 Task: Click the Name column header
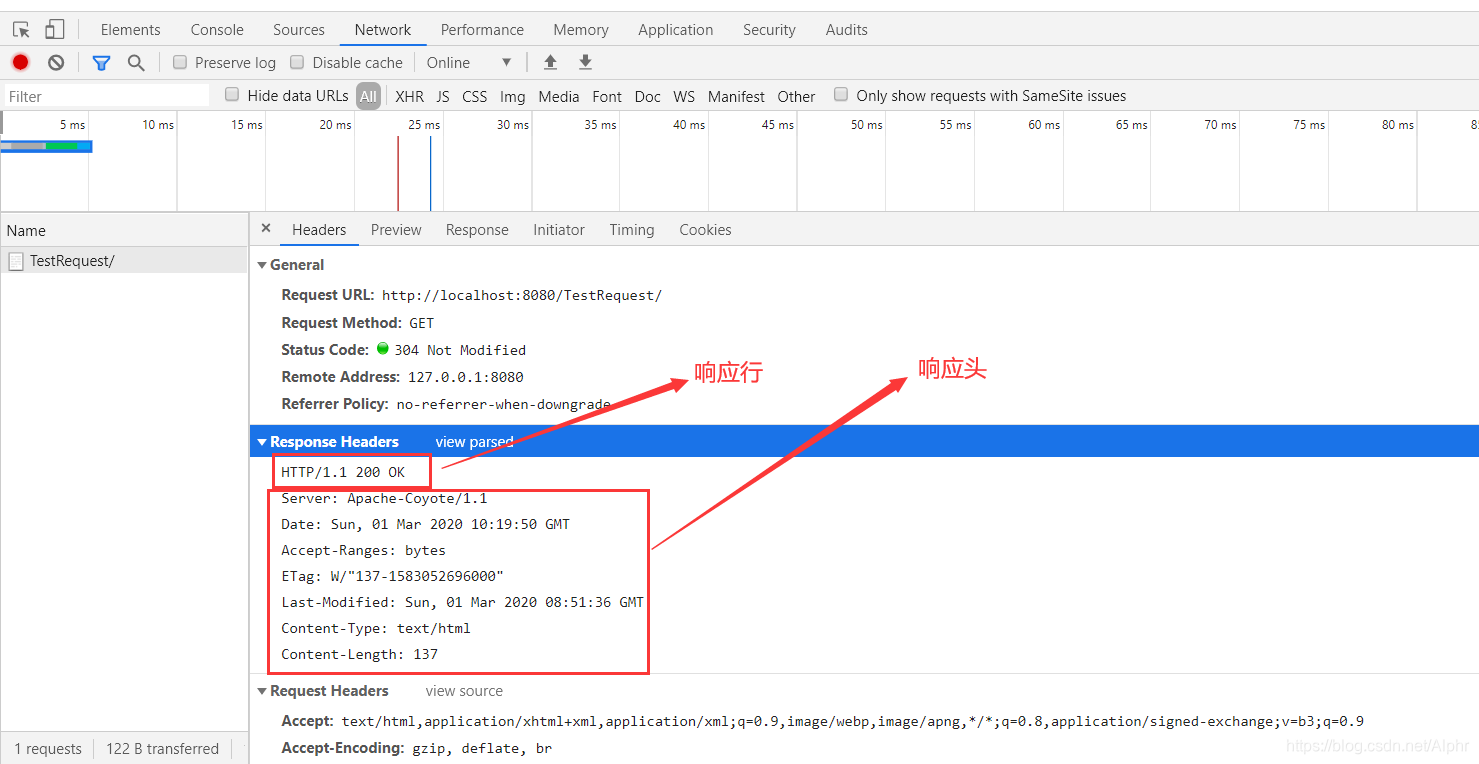[x=124, y=230]
